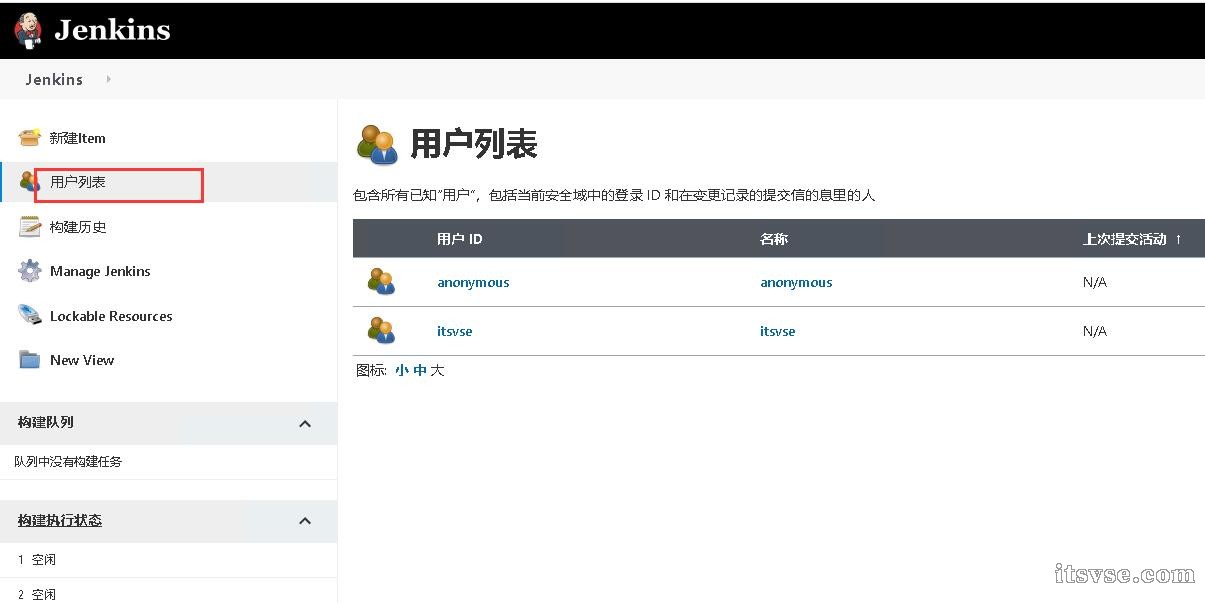Select icon size 大
1205x603 pixels.
point(437,370)
